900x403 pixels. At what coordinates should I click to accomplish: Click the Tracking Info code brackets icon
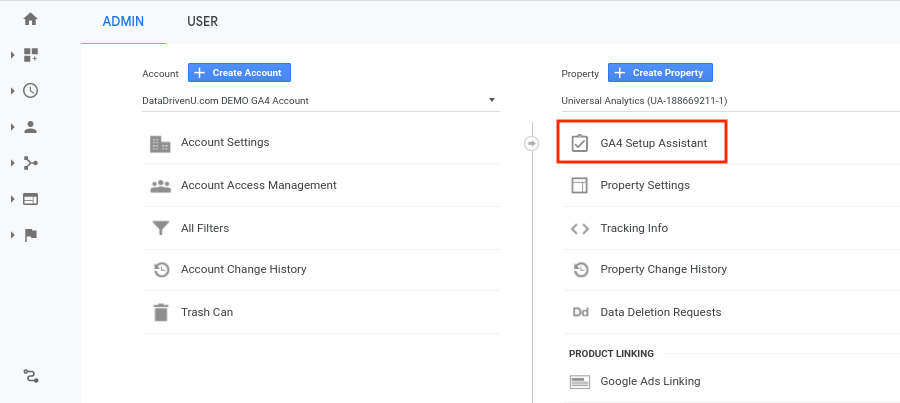tap(580, 228)
